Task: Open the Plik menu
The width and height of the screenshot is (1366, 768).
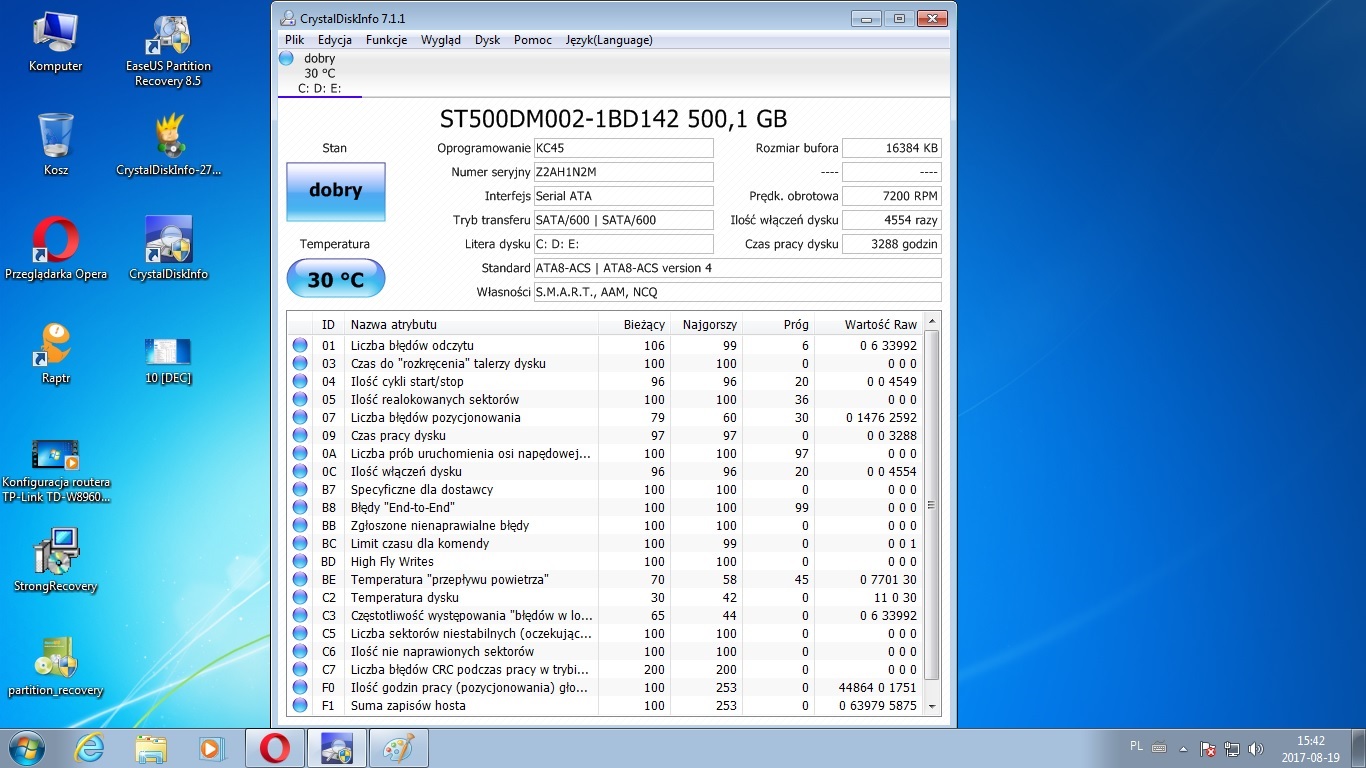Action: (294, 40)
